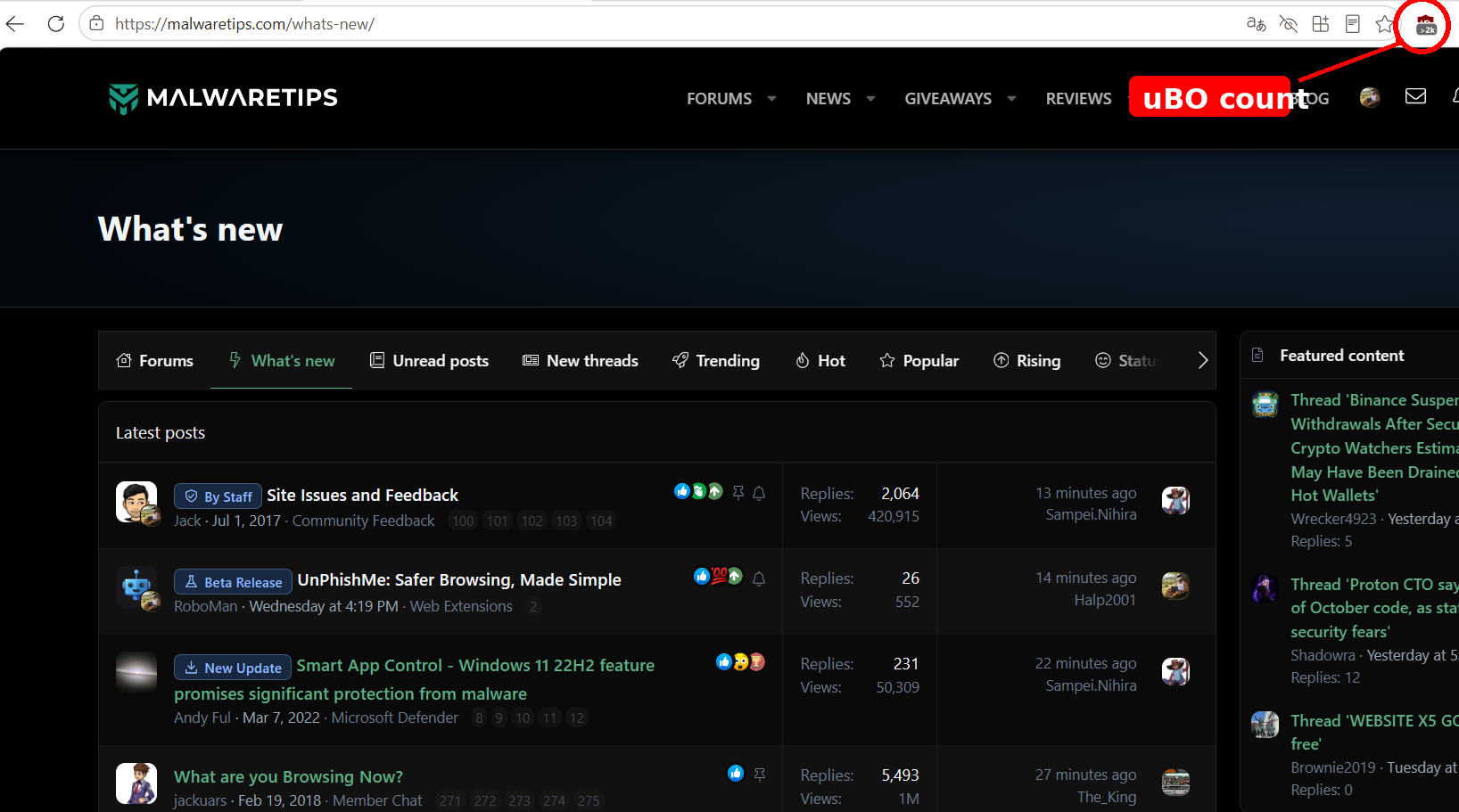The height and width of the screenshot is (812, 1459).
Task: Click pin icon on What are you Browsing Now
Action: 760,775
